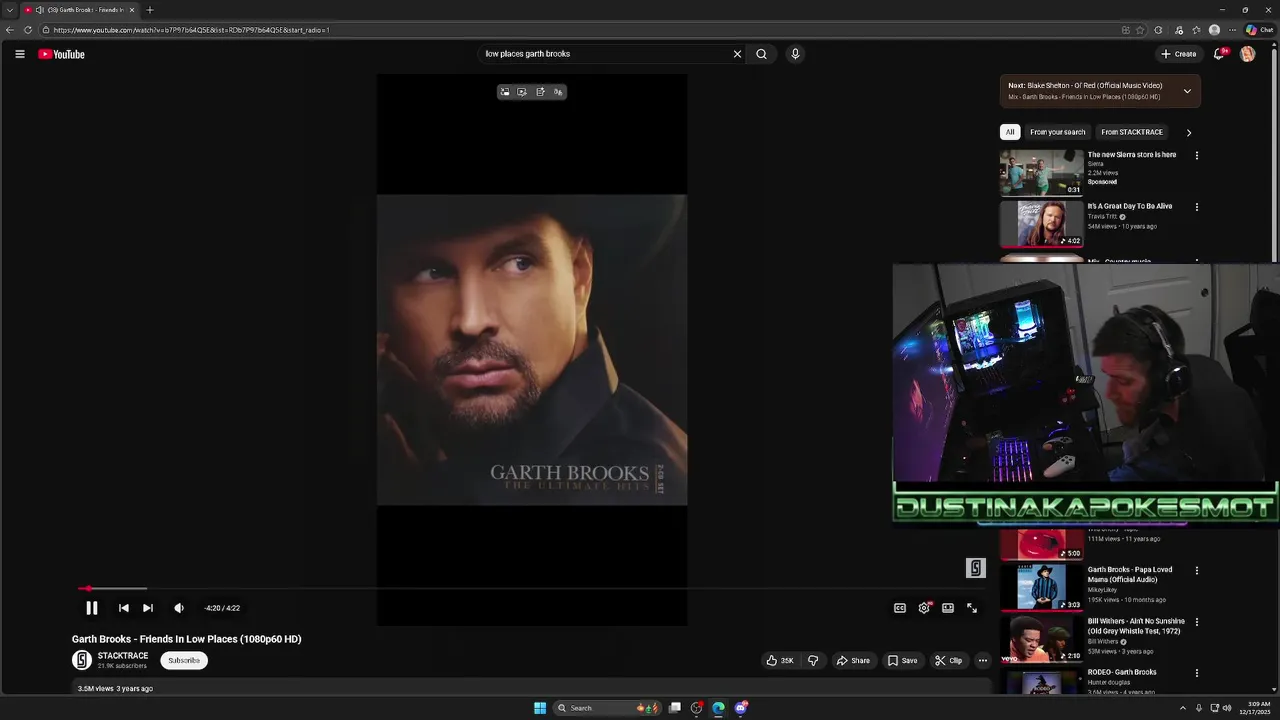Show more filter chips with arrow
Image resolution: width=1280 pixels, height=720 pixels.
(x=1188, y=132)
